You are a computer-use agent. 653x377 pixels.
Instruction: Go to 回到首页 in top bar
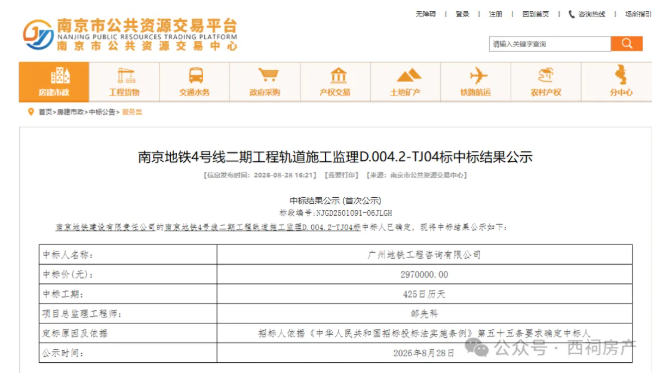point(536,14)
